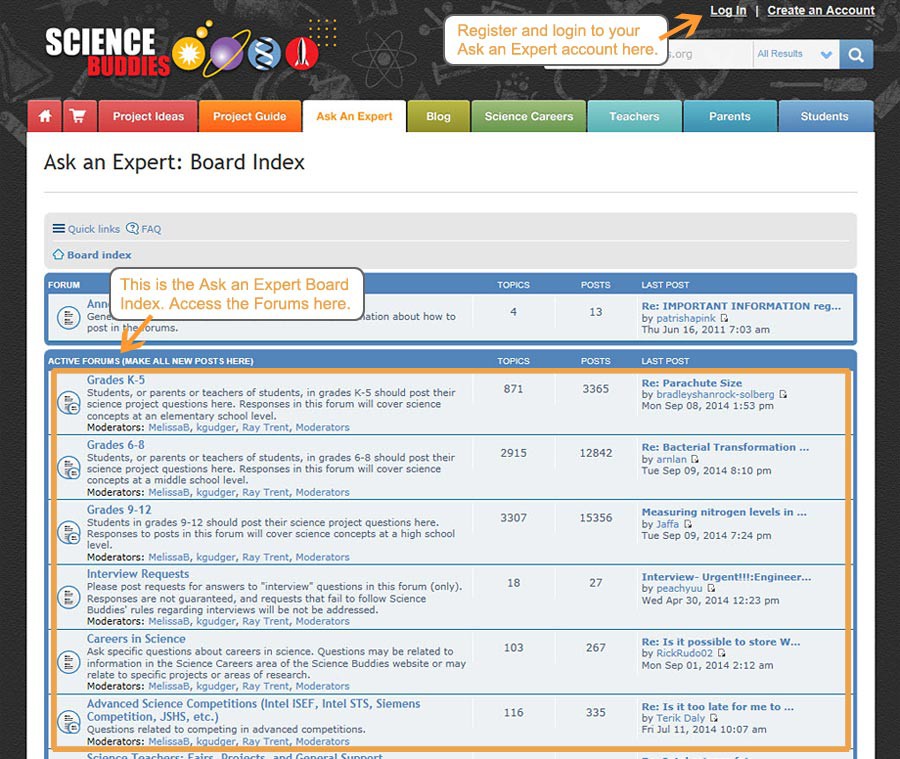
Task: View latest post icon next to Terik Daly
Action: pos(713,718)
